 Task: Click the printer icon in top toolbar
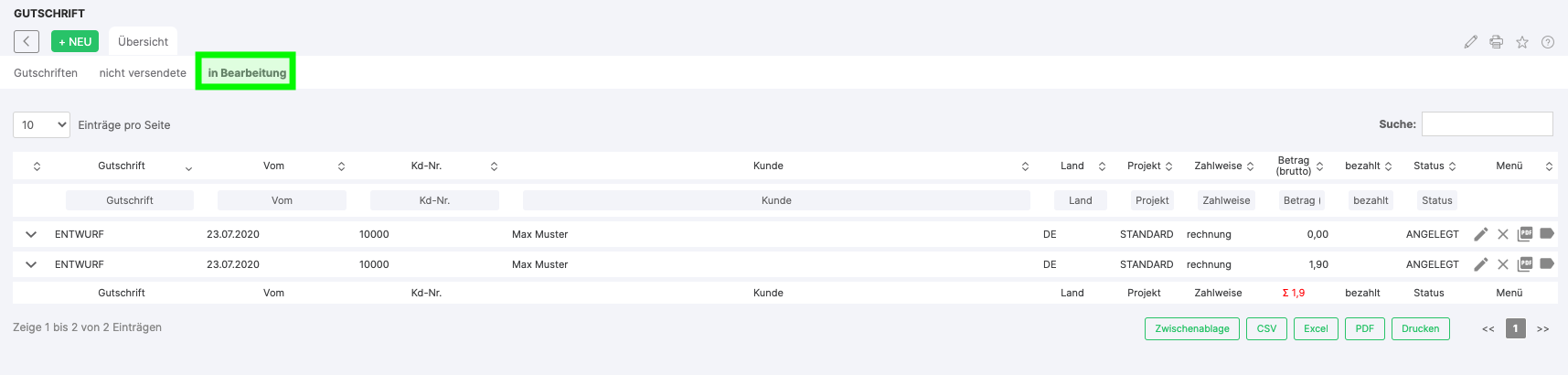[1496, 42]
